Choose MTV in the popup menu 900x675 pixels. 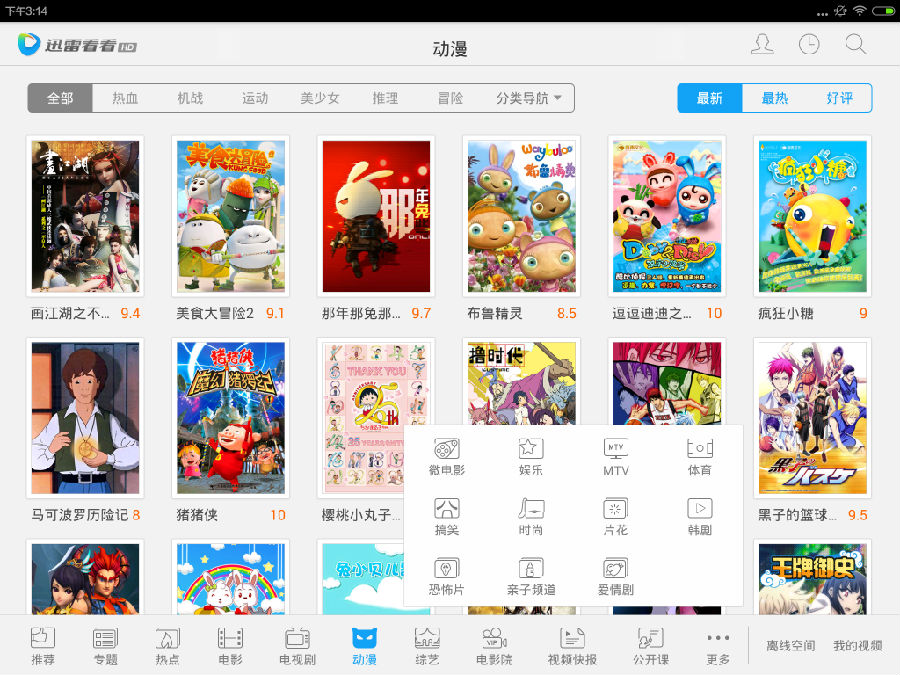(615, 457)
